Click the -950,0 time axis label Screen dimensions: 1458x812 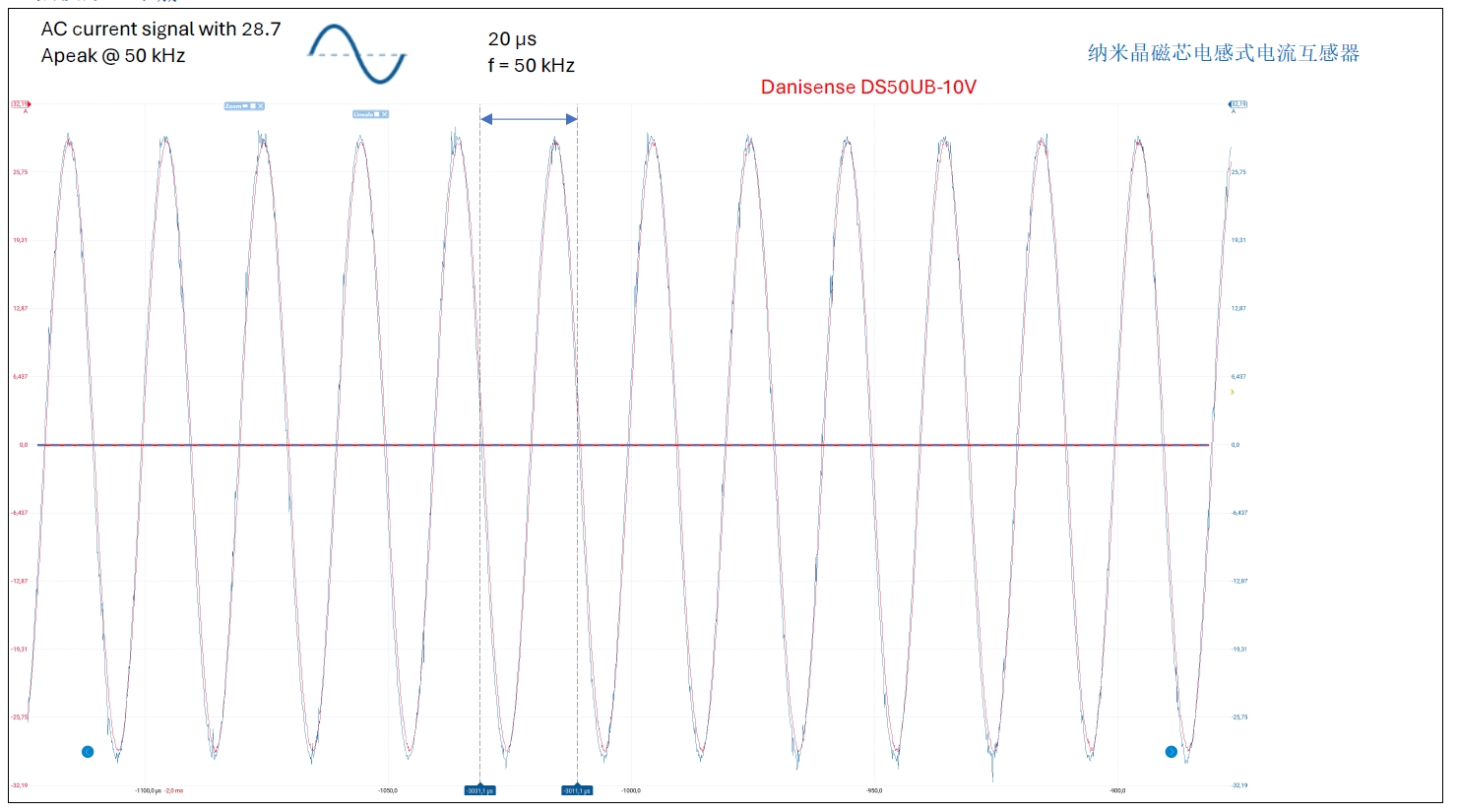coord(874,790)
